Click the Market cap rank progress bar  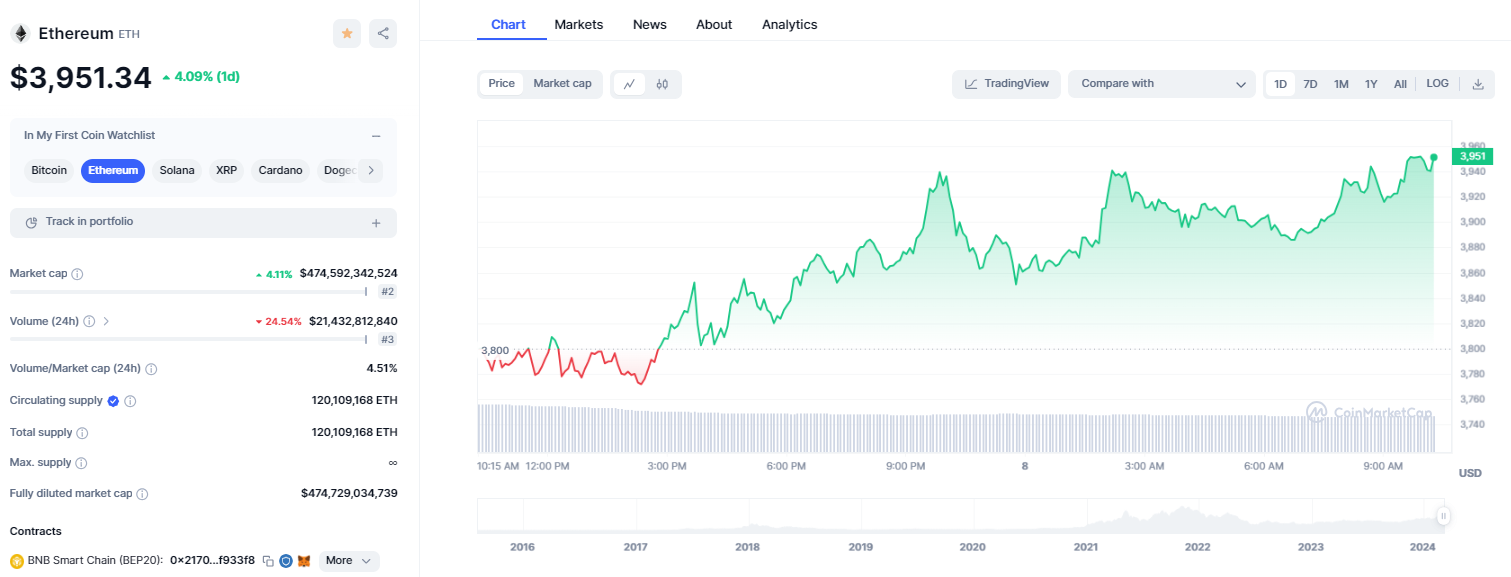coord(188,292)
